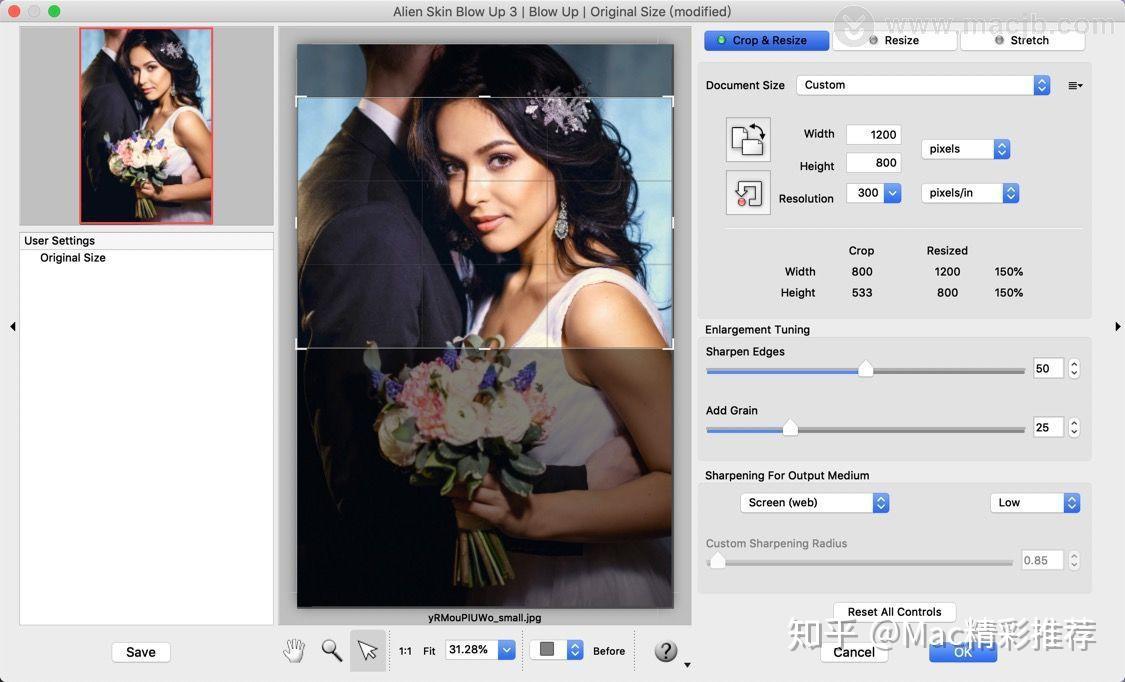Open the Screen (web) output medium dropdown
Viewport: 1125px width, 682px height.
pyautogui.click(x=815, y=503)
